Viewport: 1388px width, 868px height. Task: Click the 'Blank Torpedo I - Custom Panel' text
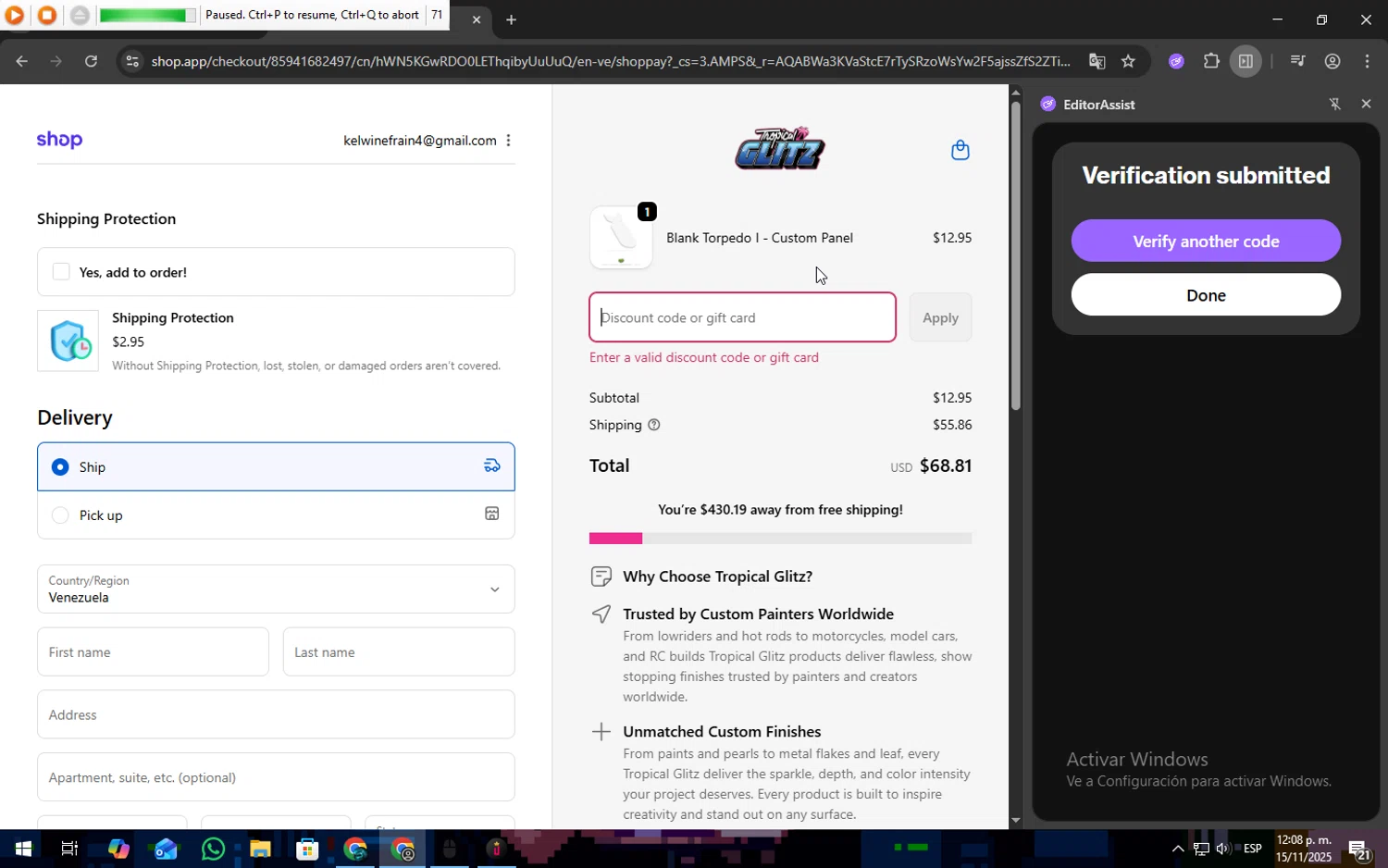[760, 238]
